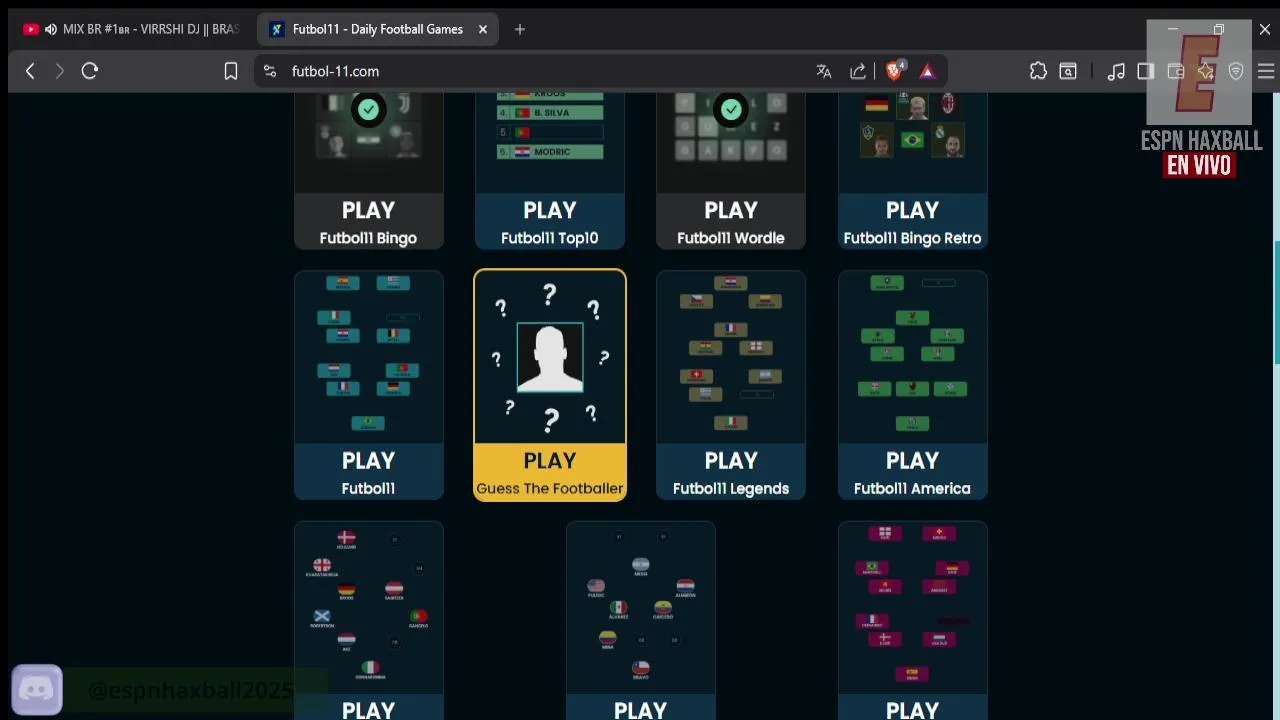
Task: Click the translate page icon
Action: pos(824,71)
